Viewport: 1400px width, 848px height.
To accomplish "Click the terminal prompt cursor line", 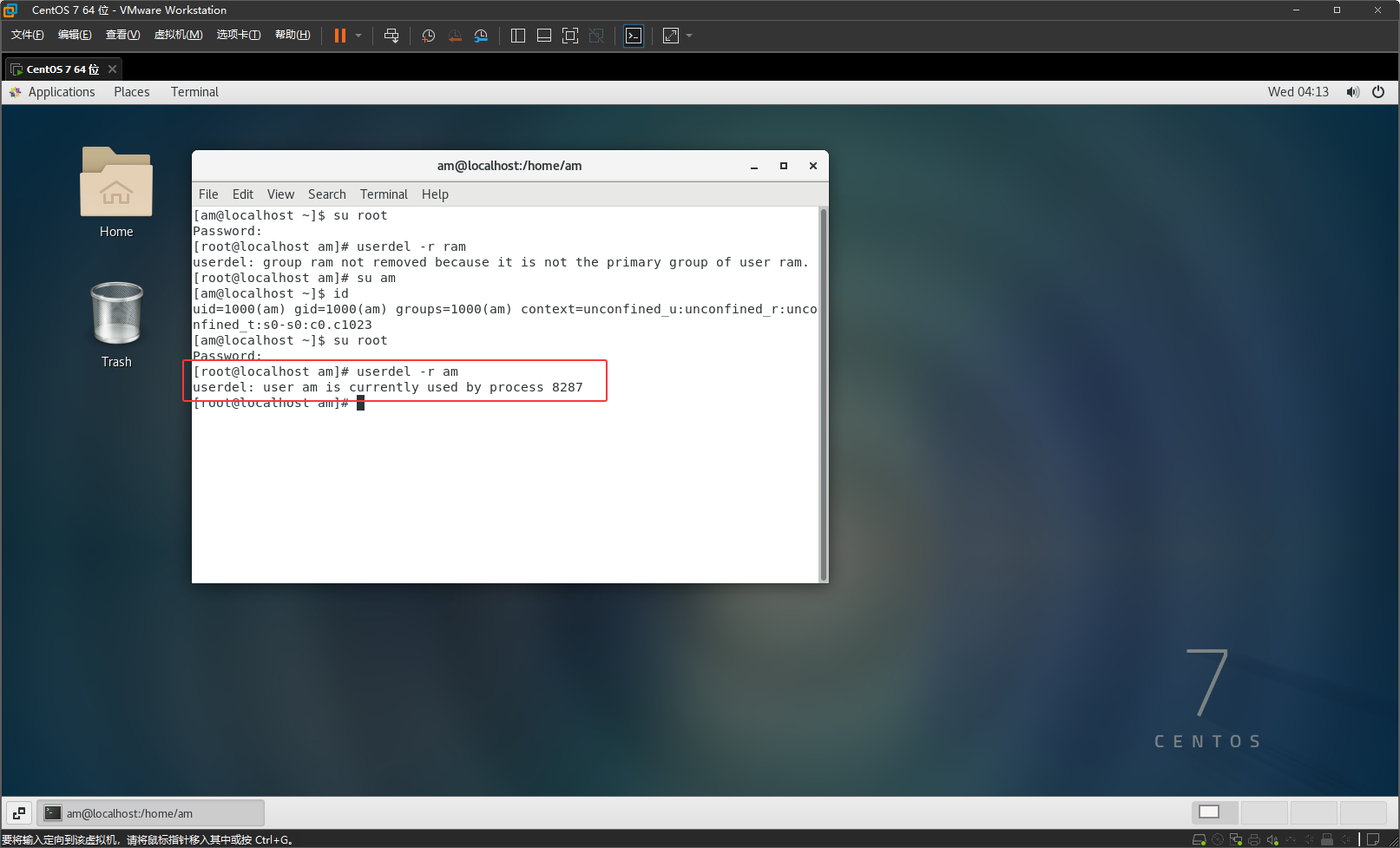I will coord(278,403).
